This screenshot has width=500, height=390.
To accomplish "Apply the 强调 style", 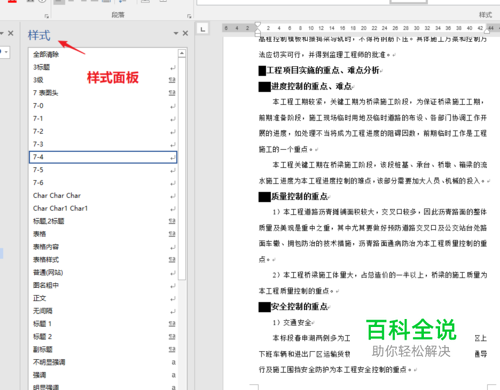I will [103, 375].
